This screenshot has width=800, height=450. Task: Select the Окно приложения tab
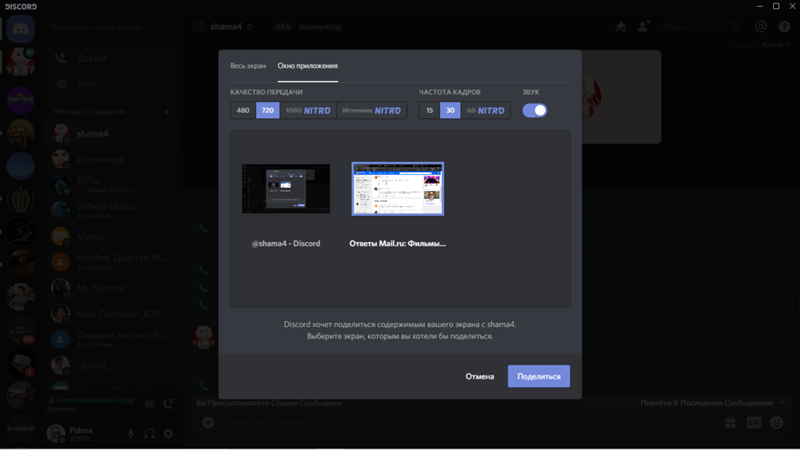pyautogui.click(x=307, y=66)
